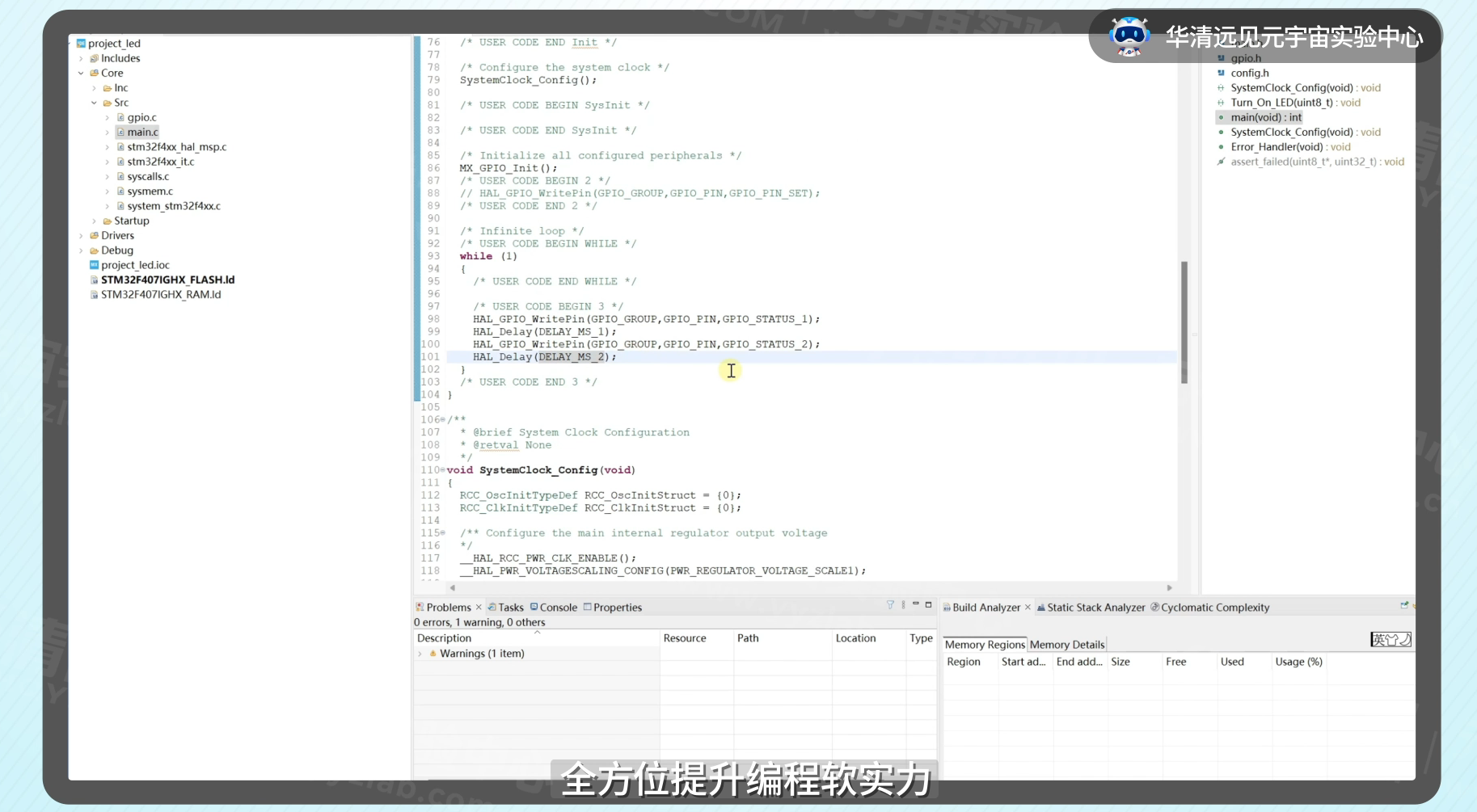Viewport: 1477px width, 812px height.
Task: Expand the stm32f4xx_it.c file node
Action: tap(107, 162)
